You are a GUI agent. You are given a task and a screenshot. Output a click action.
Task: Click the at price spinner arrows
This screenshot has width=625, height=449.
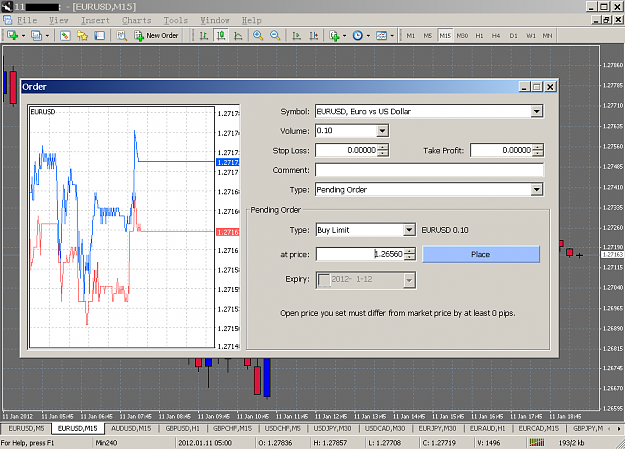point(409,254)
